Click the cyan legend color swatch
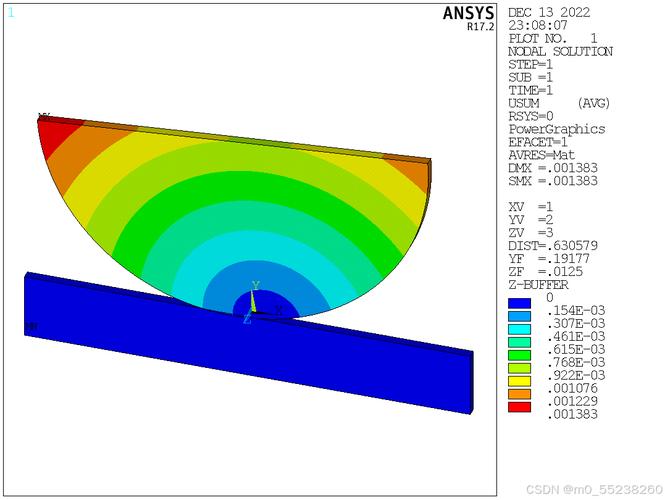 (x=519, y=330)
